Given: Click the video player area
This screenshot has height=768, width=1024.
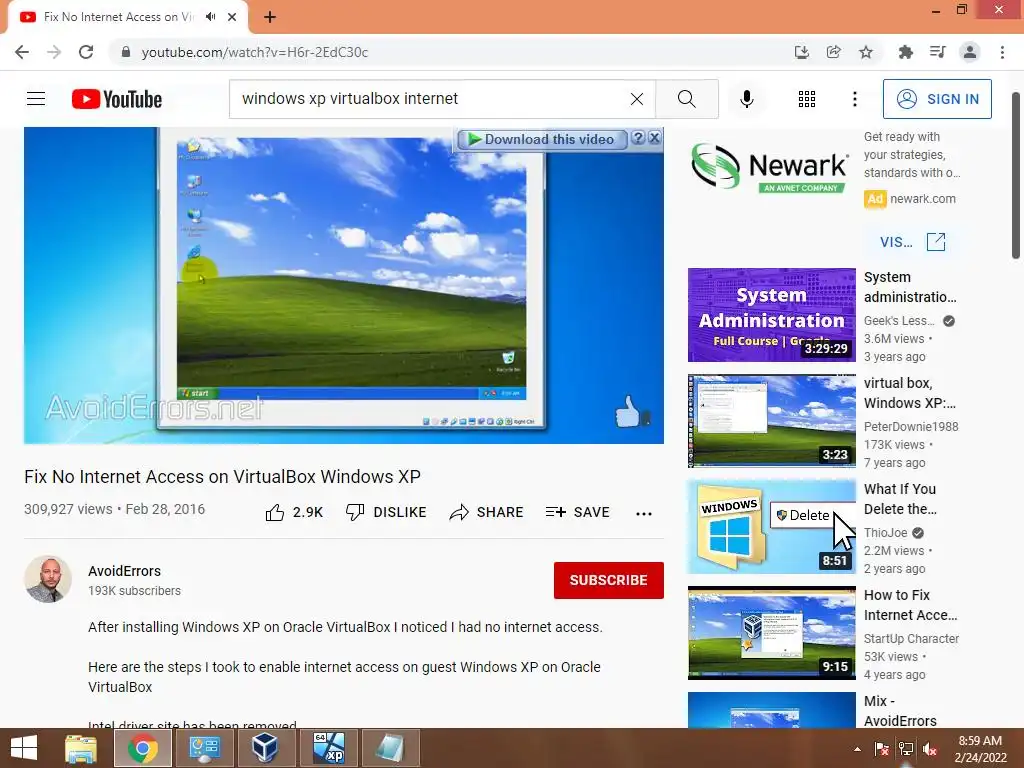Looking at the screenshot, I should coord(344,285).
